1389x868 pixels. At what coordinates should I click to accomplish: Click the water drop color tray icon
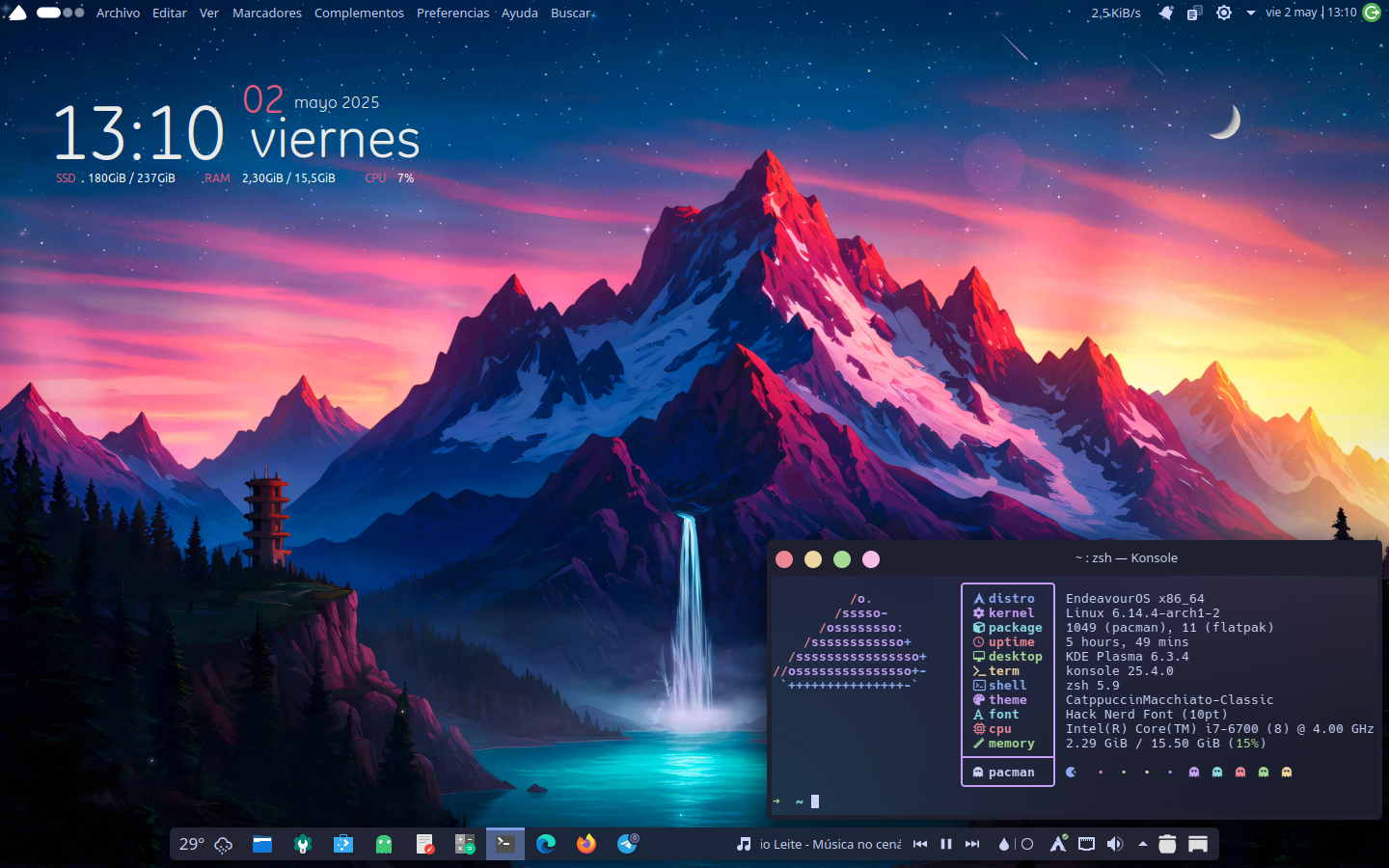pos(1004,844)
